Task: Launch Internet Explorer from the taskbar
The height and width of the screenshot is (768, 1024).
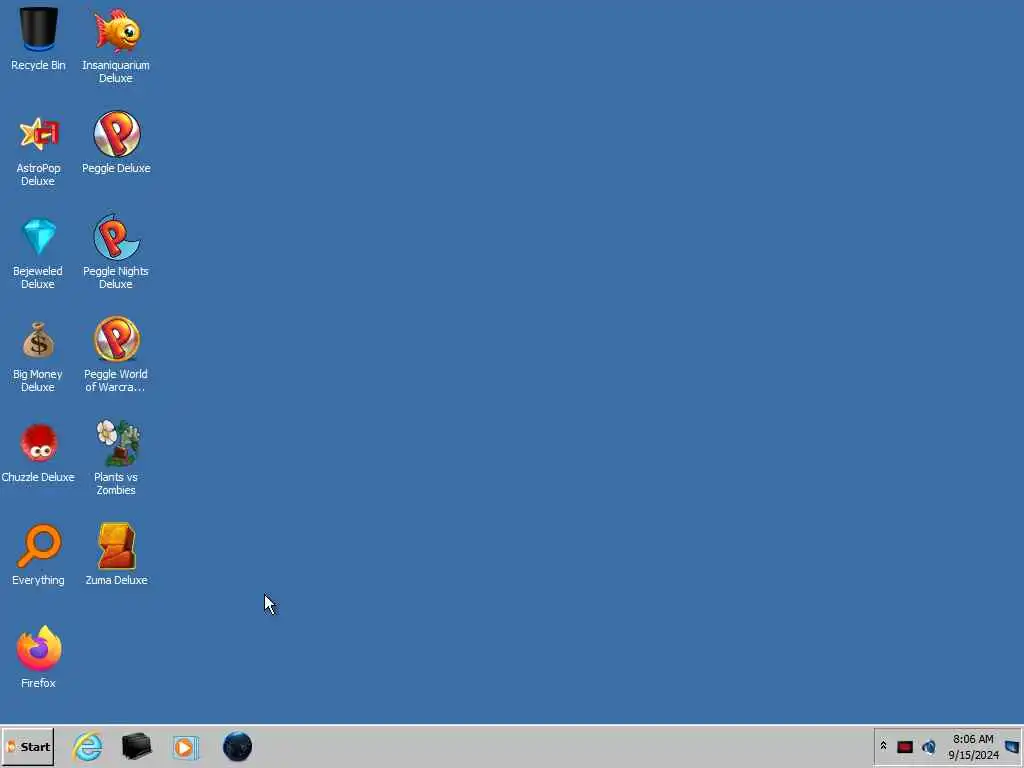Action: click(88, 746)
